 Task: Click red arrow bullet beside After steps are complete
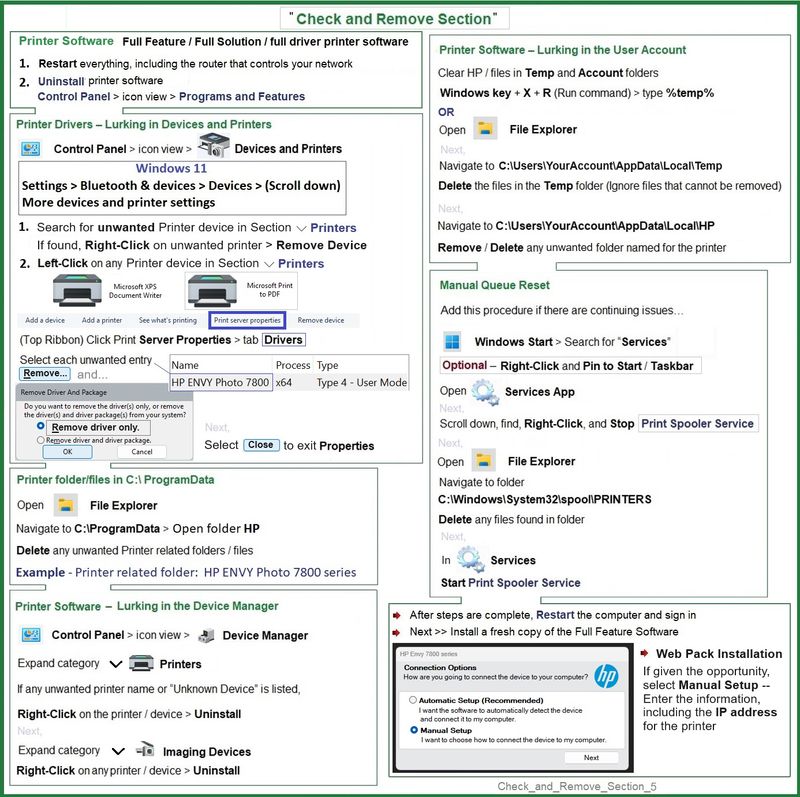tap(396, 615)
